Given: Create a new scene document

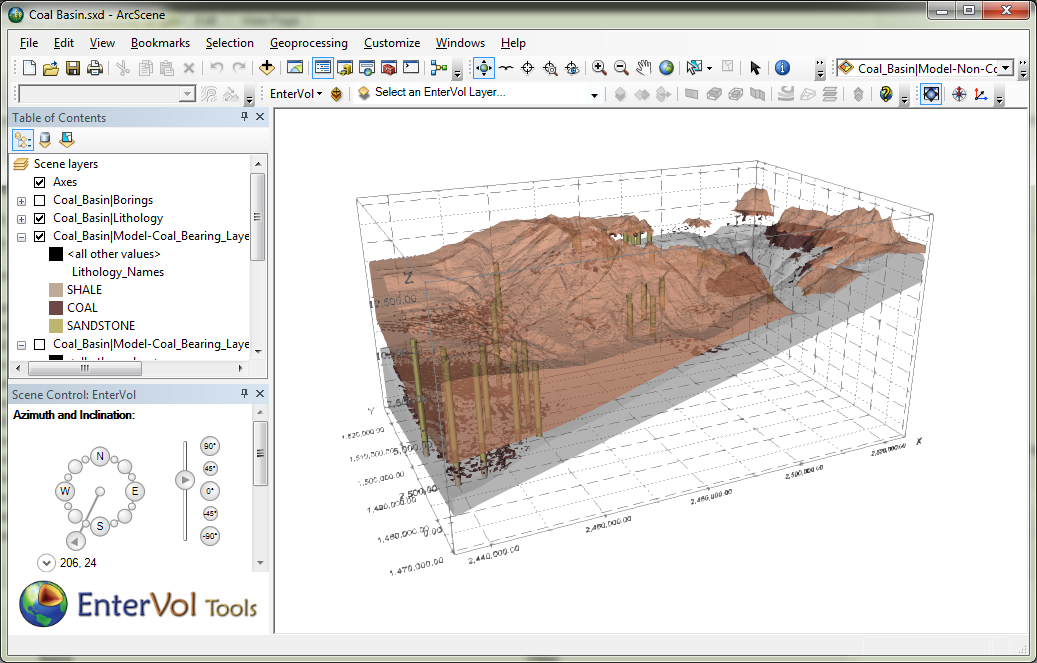Looking at the screenshot, I should 29,67.
